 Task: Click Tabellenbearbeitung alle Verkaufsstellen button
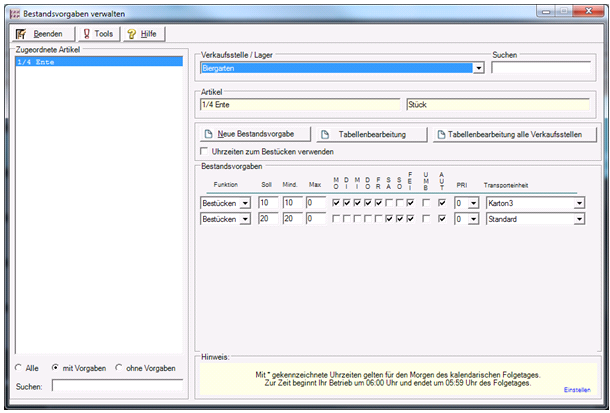(515, 135)
